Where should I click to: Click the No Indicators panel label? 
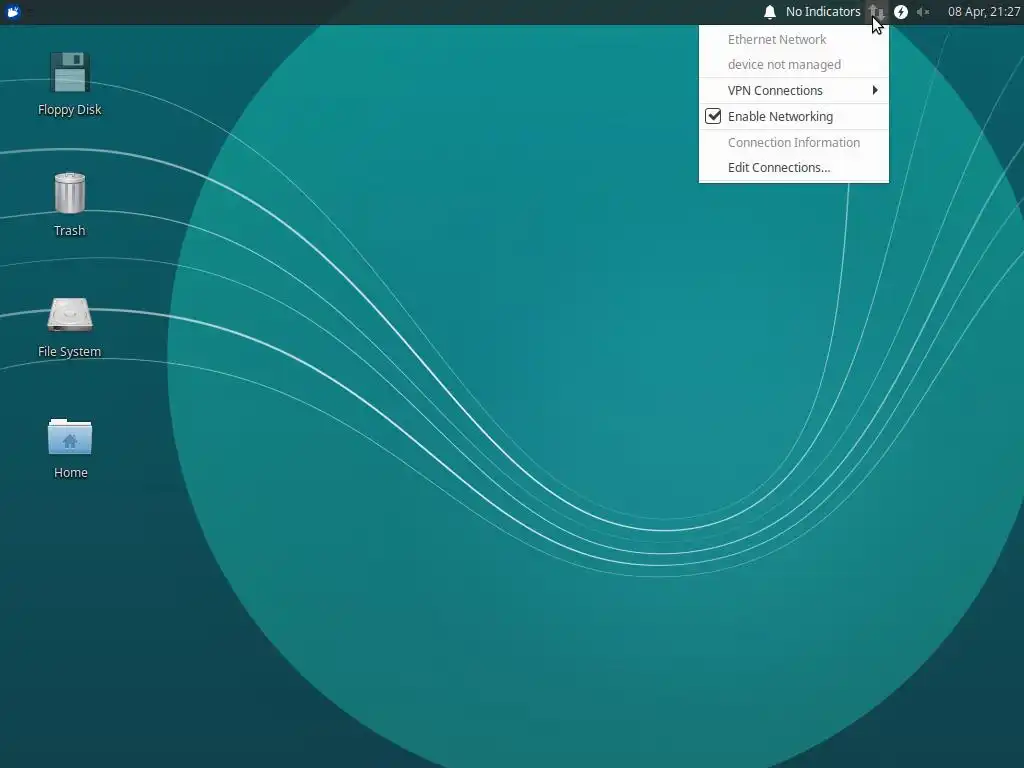pos(823,12)
